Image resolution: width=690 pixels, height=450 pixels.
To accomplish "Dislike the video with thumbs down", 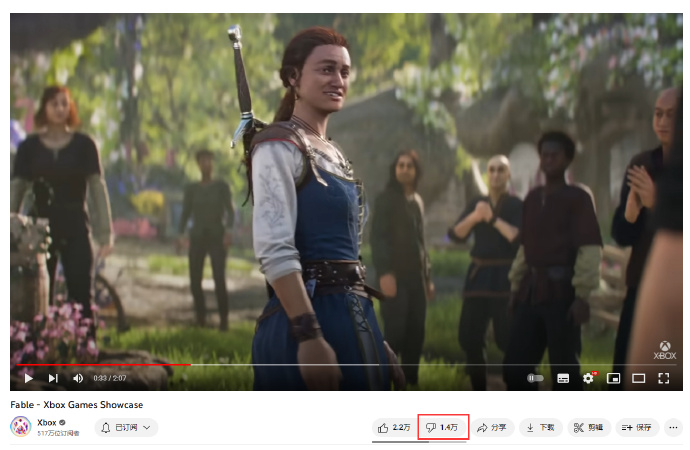I will point(442,427).
